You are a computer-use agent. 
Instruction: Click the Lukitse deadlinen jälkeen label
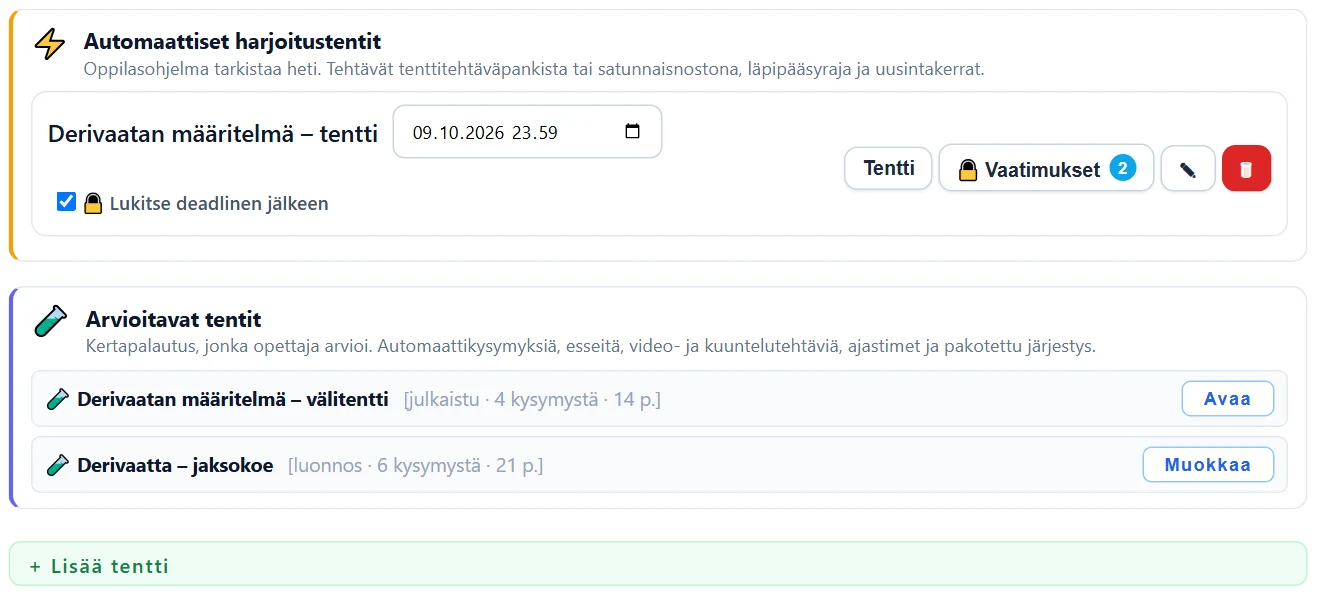(x=219, y=203)
